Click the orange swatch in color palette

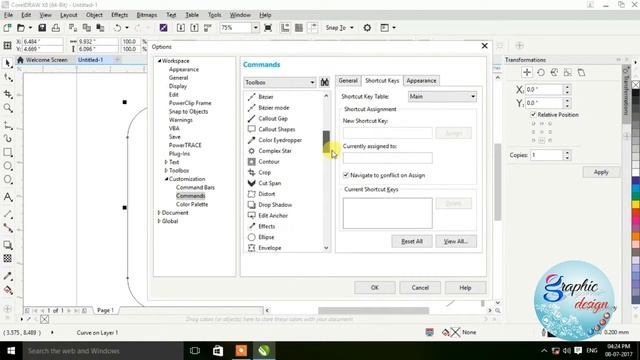click(x=636, y=236)
